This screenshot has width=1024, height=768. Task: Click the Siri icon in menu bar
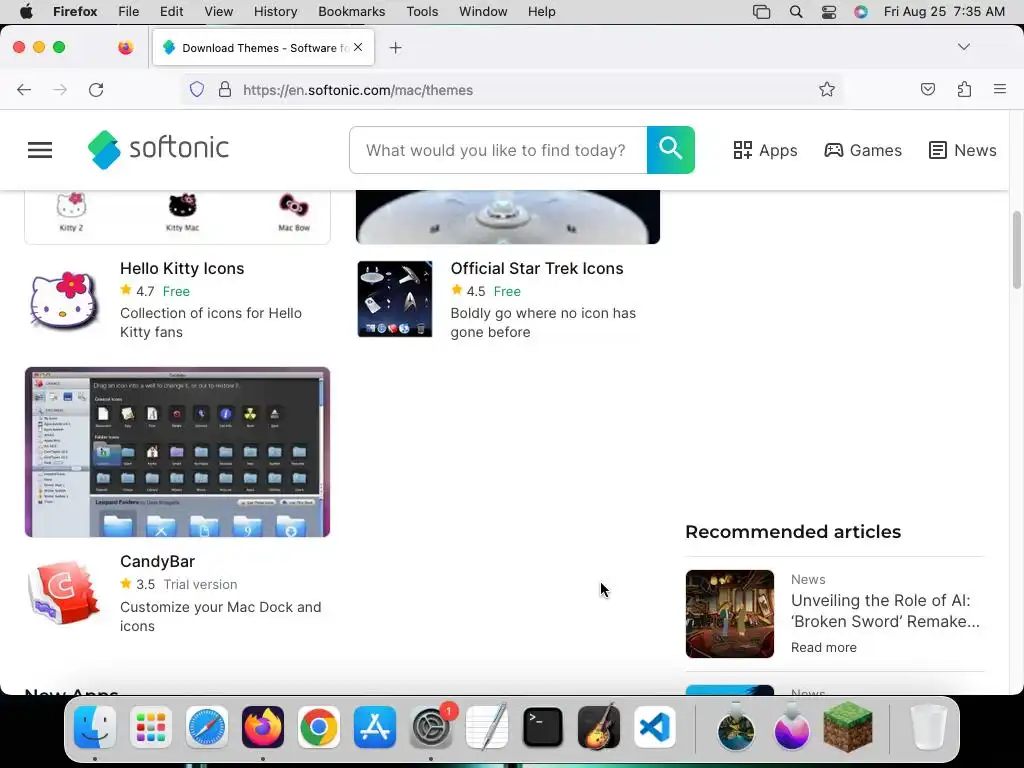tap(861, 12)
